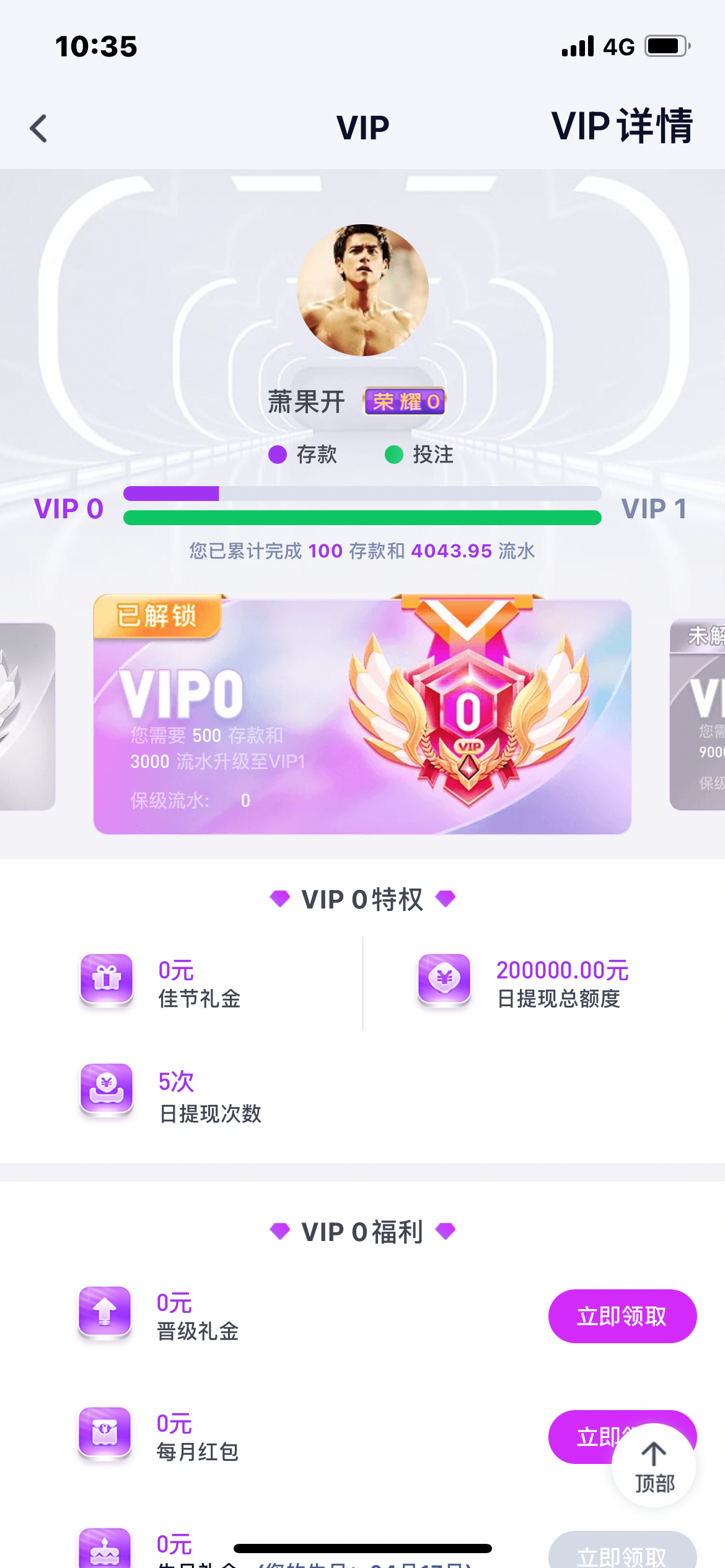Switch to the locked next VIP card
This screenshot has width=725, height=1568.
(x=697, y=715)
